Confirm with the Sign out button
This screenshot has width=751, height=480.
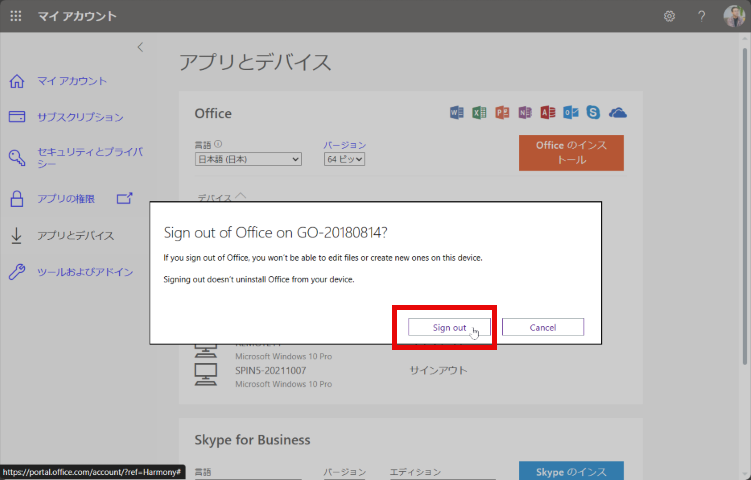449,327
